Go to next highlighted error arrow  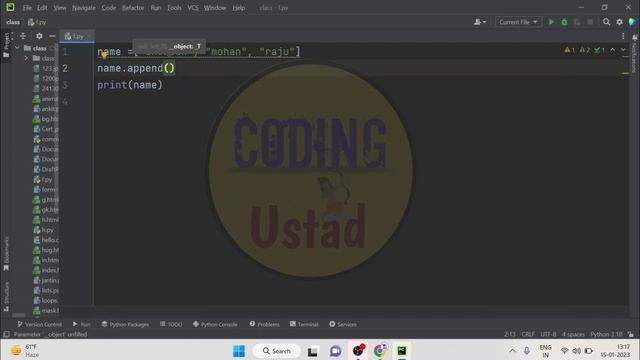[x=623, y=50]
